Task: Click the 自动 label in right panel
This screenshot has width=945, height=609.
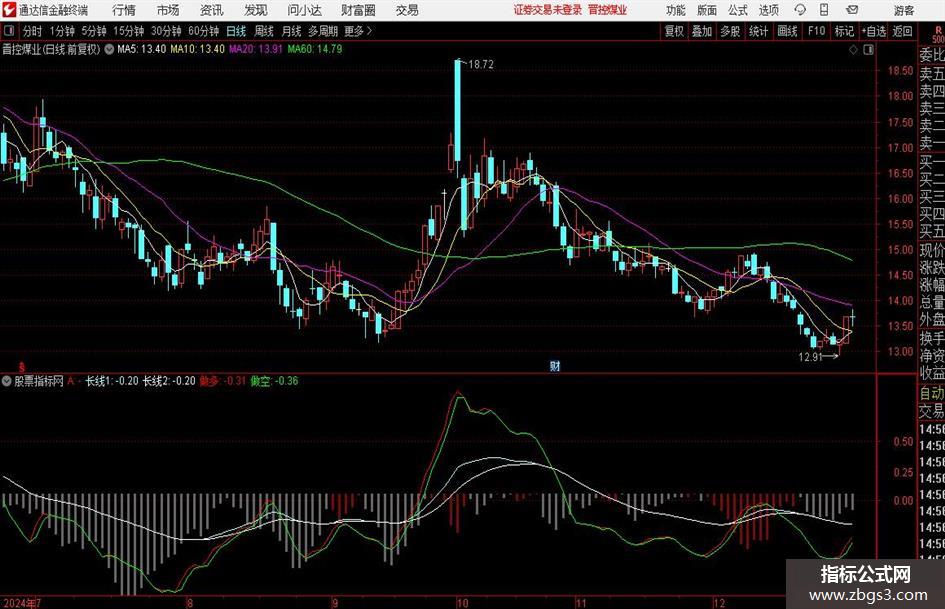Action: tap(931, 393)
